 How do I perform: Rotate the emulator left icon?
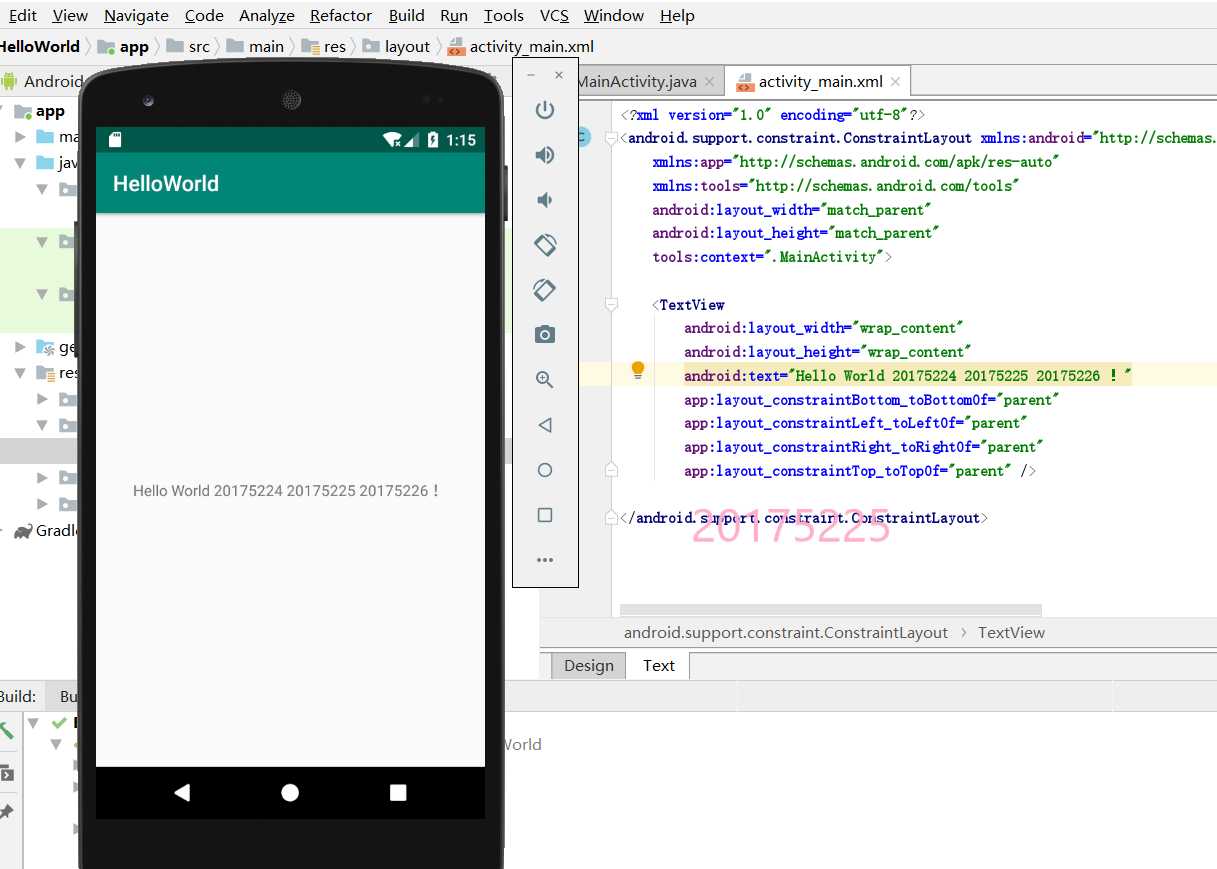pos(545,245)
